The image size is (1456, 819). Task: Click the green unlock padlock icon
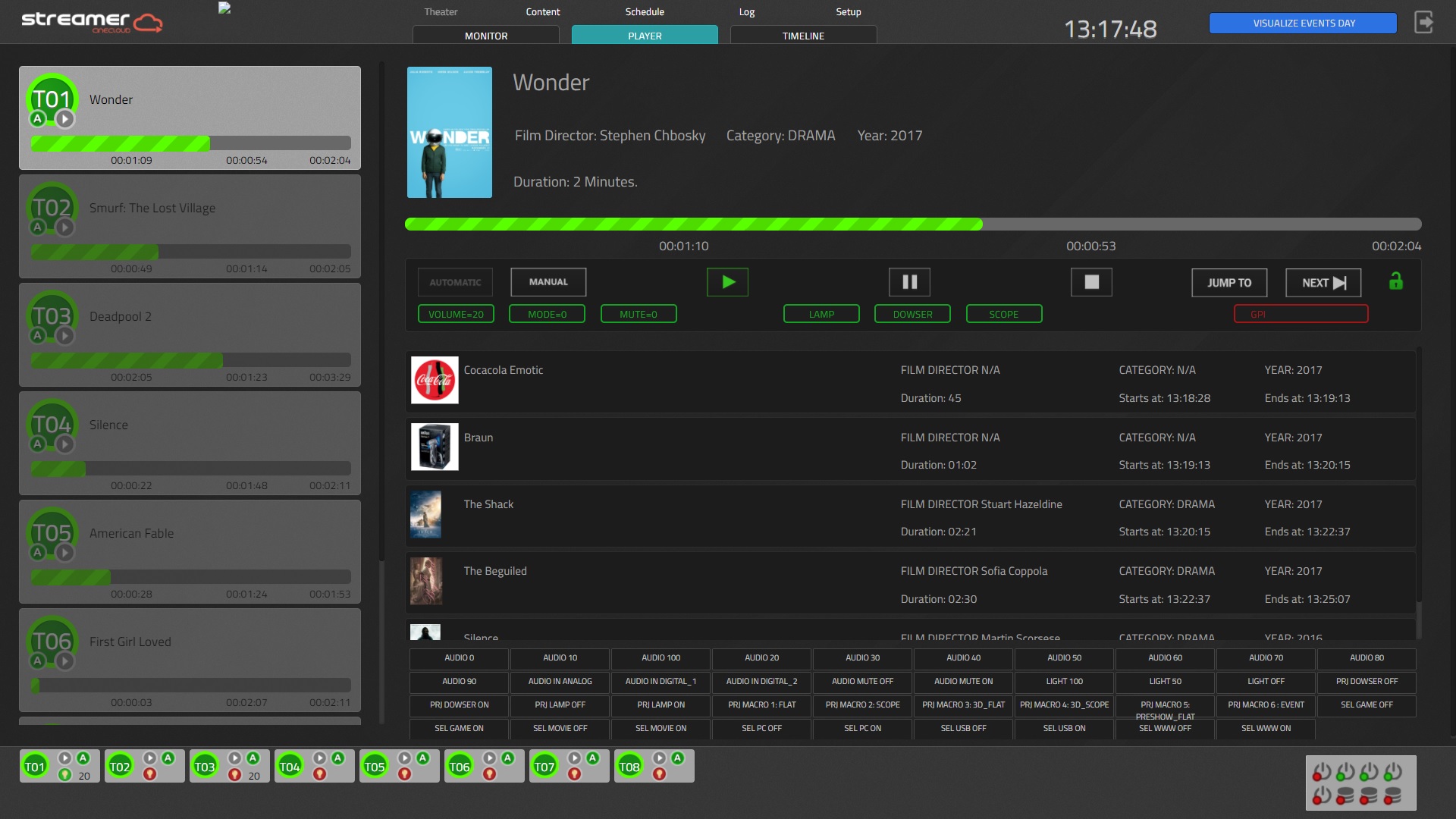click(x=1396, y=281)
